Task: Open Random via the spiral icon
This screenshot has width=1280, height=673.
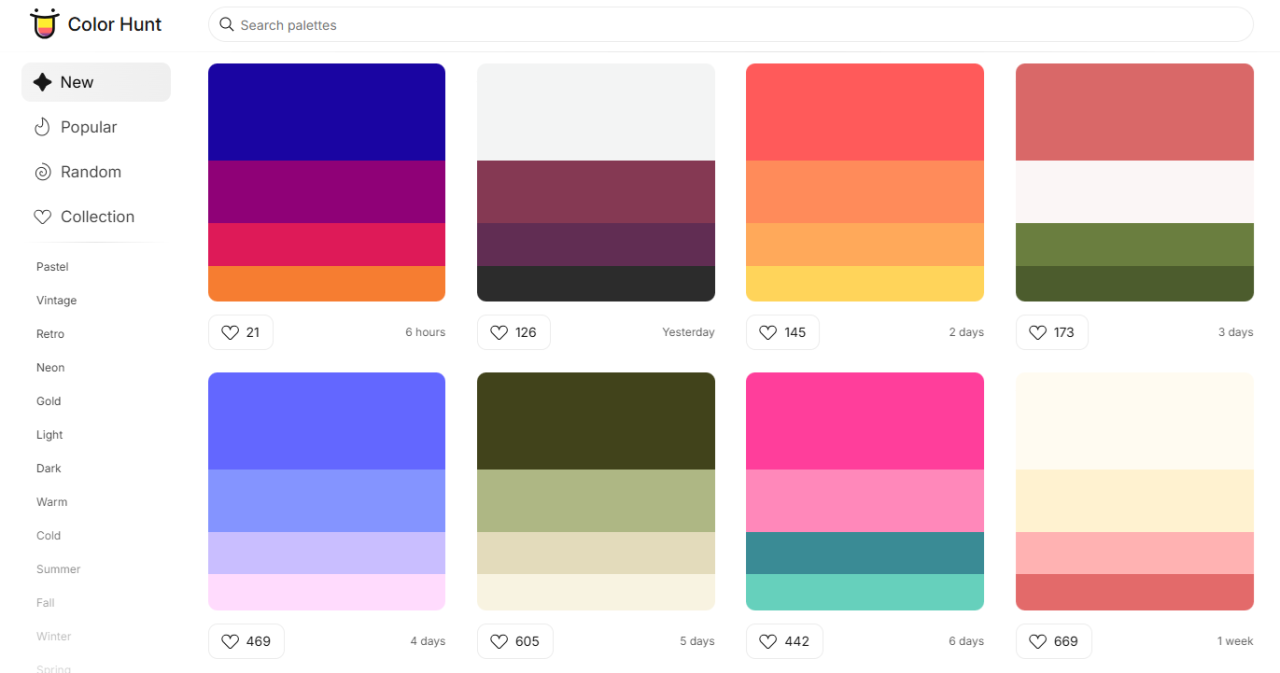Action: [42, 172]
